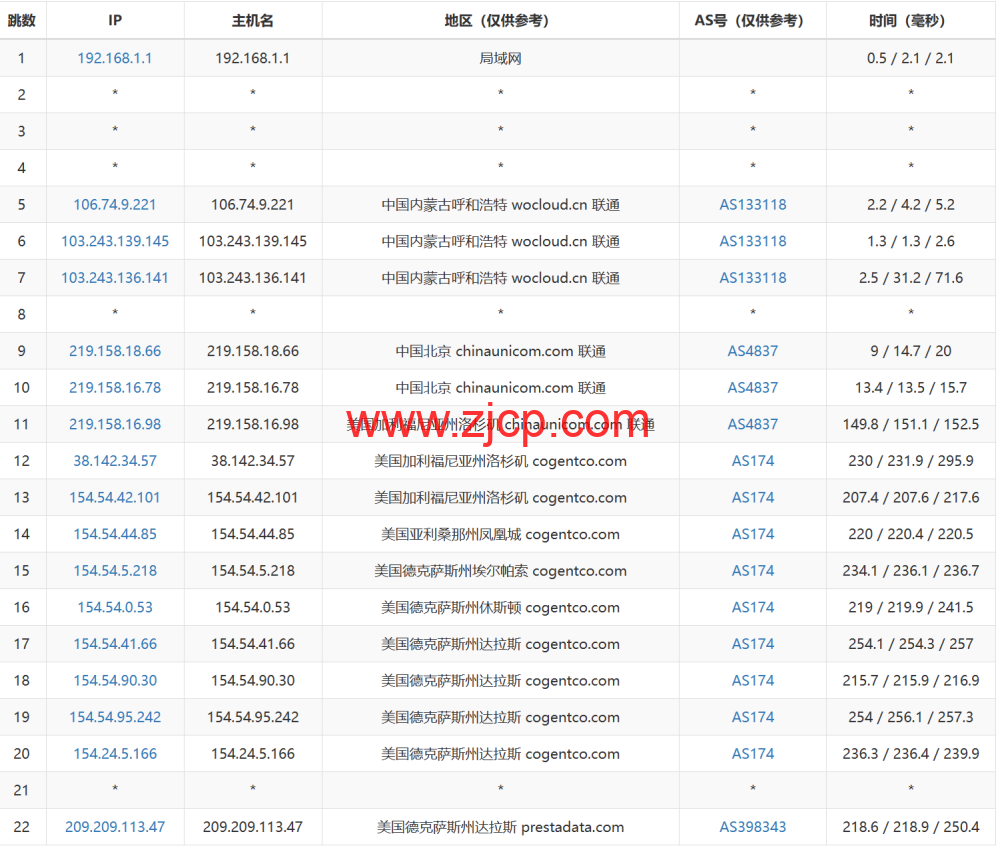Screen dimensions: 1000x848
Task: Click the 219.158.18.66 IP link
Action: tap(115, 351)
